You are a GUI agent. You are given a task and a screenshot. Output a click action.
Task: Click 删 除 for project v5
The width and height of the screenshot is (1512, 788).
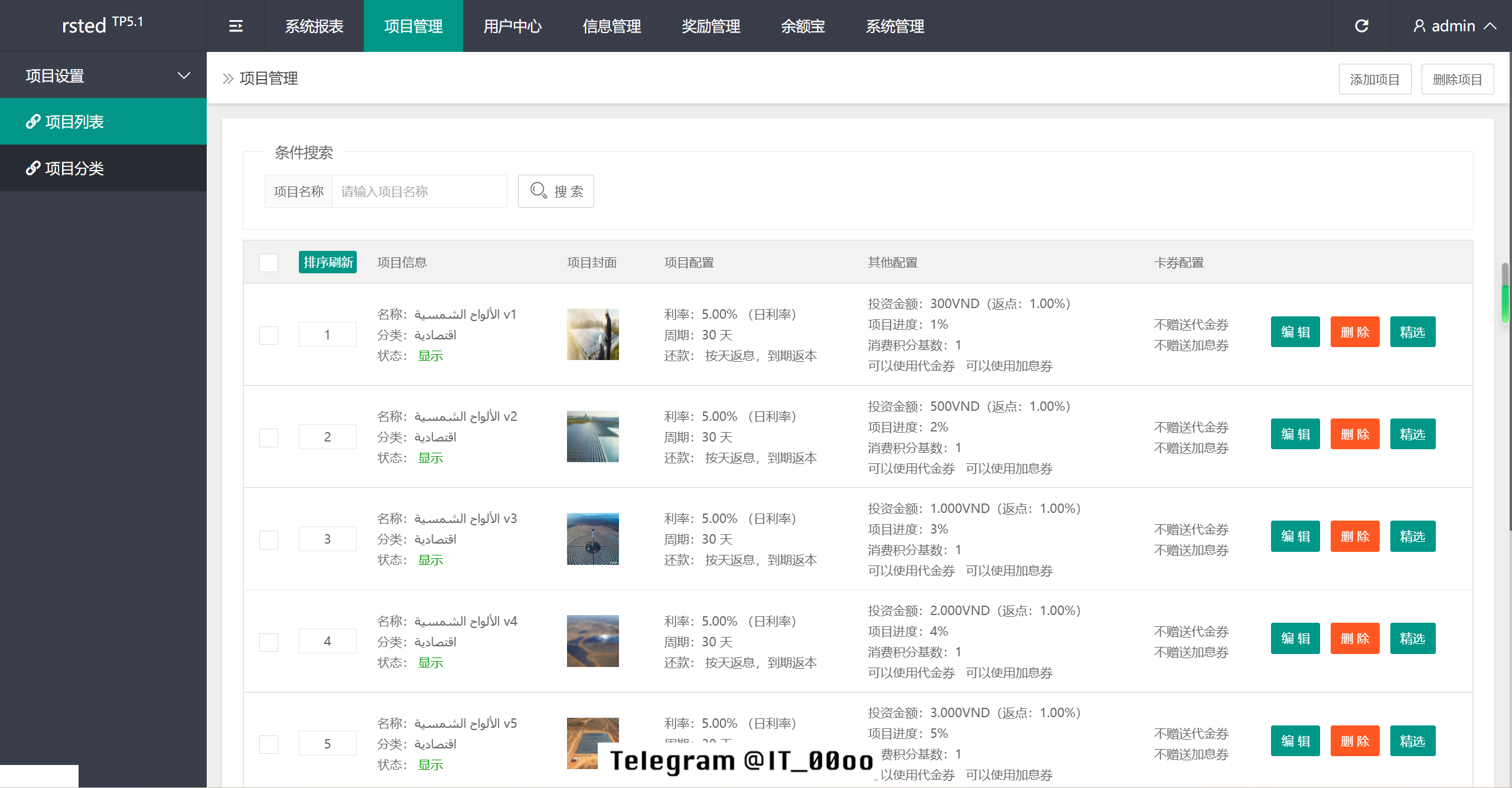[1355, 741]
